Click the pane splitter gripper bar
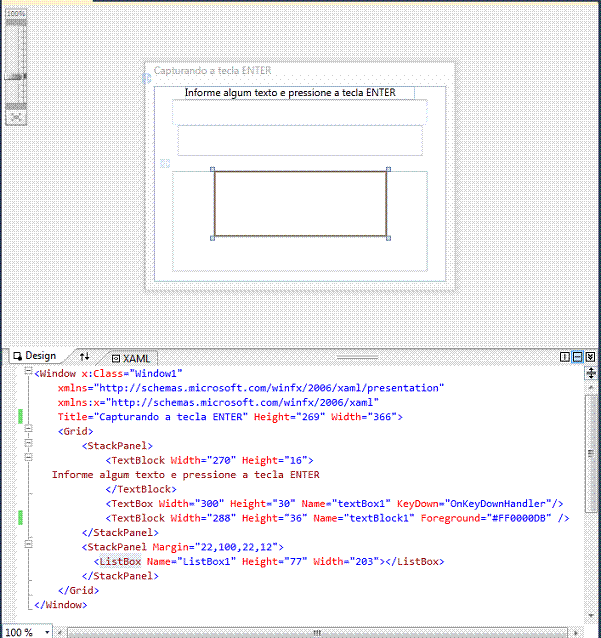601x638 pixels. pyautogui.click(x=357, y=357)
